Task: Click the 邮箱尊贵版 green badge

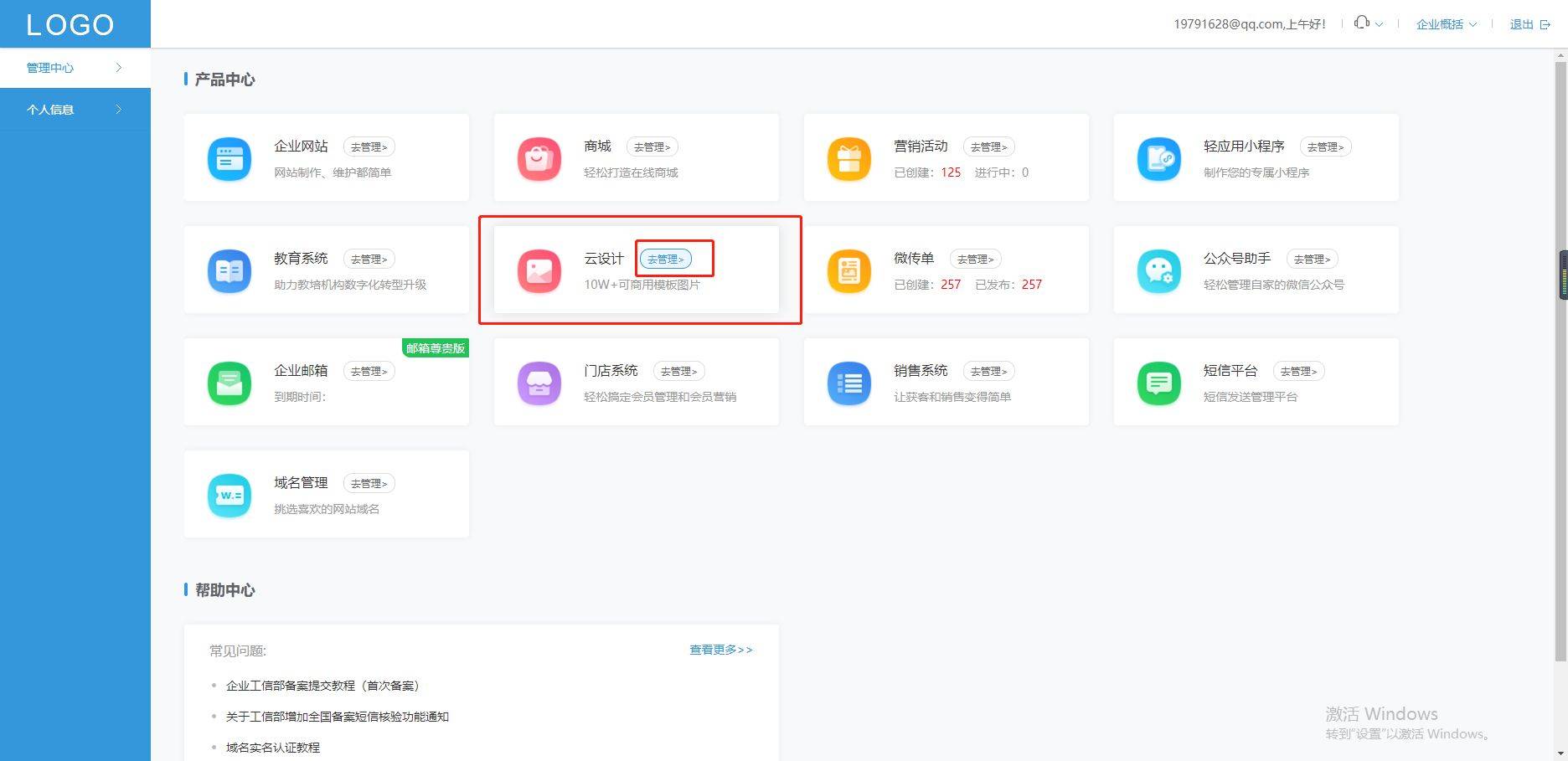Action: pos(436,348)
